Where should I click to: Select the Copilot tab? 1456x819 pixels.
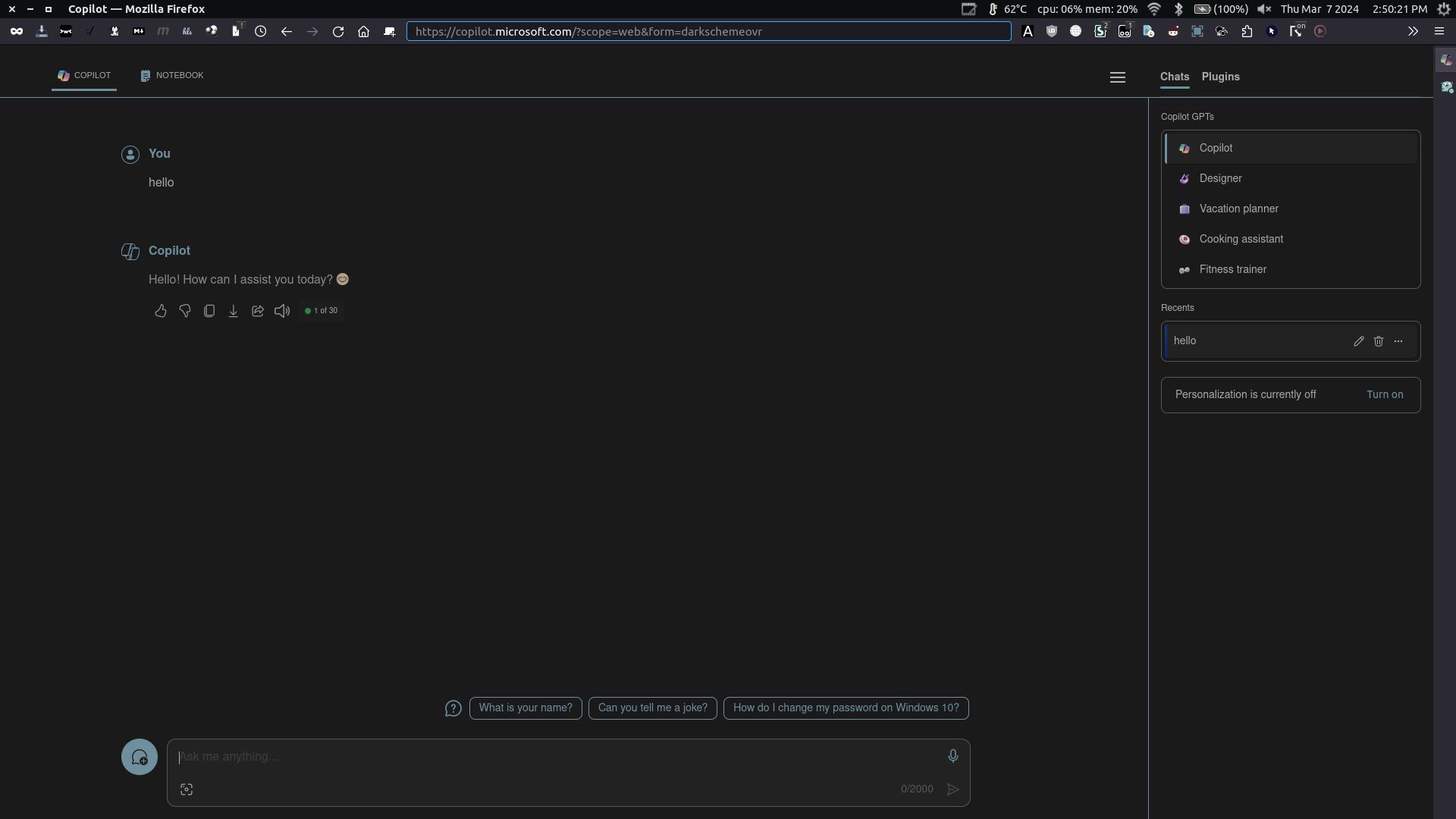tap(83, 75)
